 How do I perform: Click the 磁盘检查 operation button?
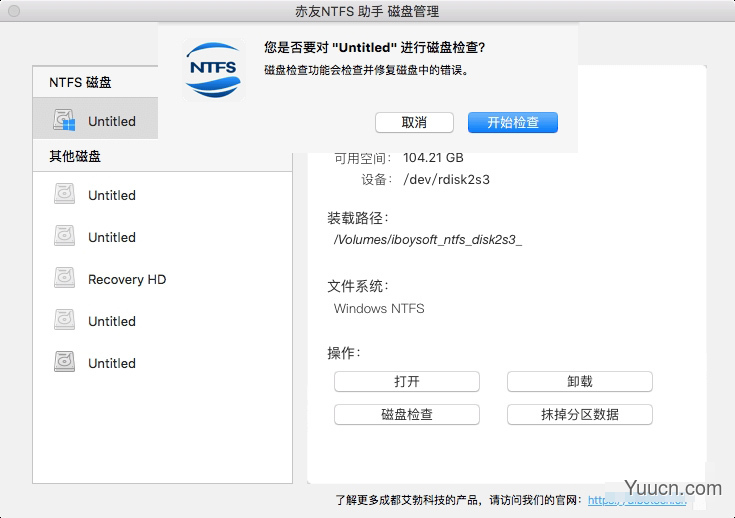(x=406, y=414)
